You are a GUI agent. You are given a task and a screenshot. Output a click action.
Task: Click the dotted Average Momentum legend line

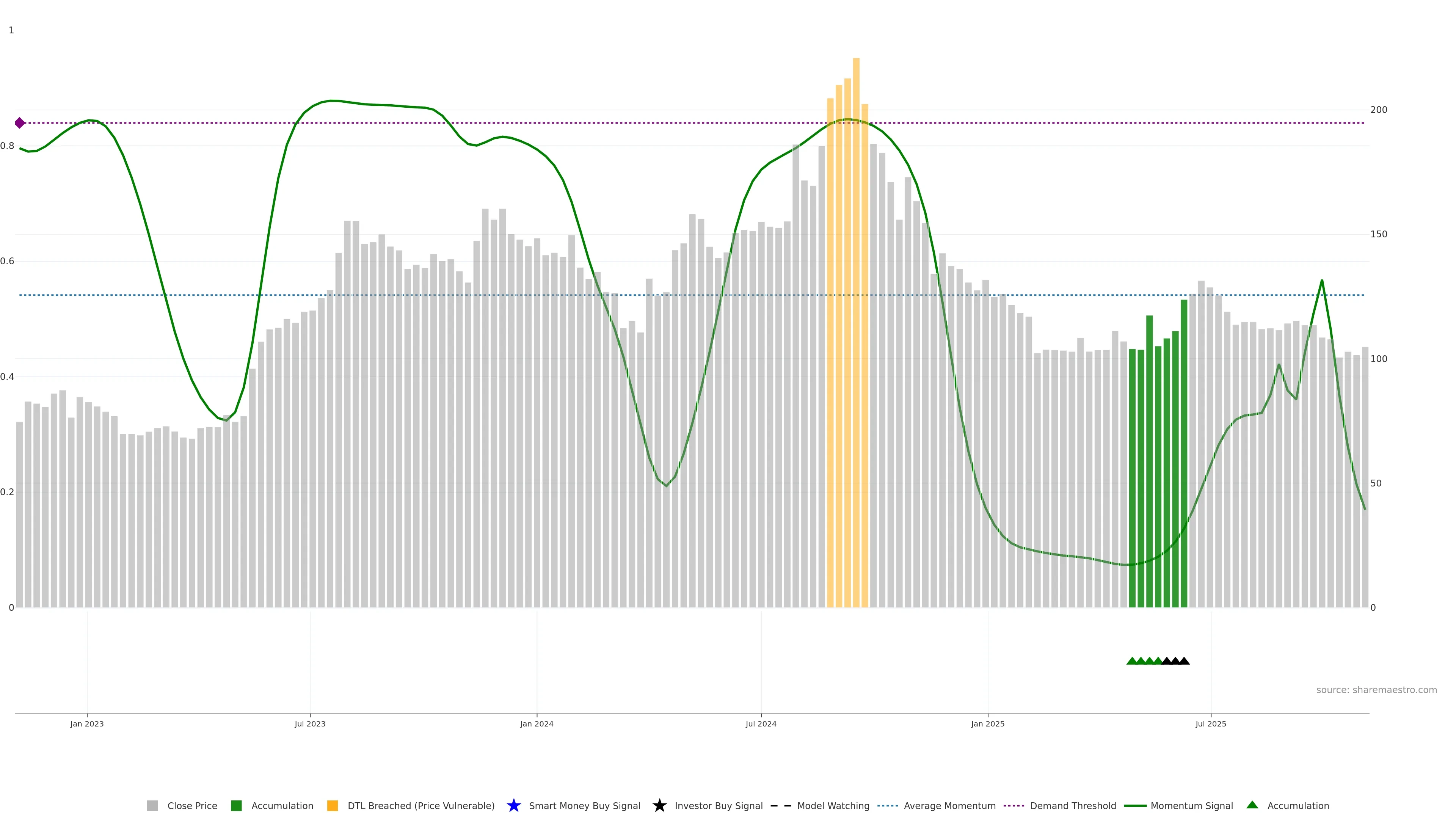point(887,805)
